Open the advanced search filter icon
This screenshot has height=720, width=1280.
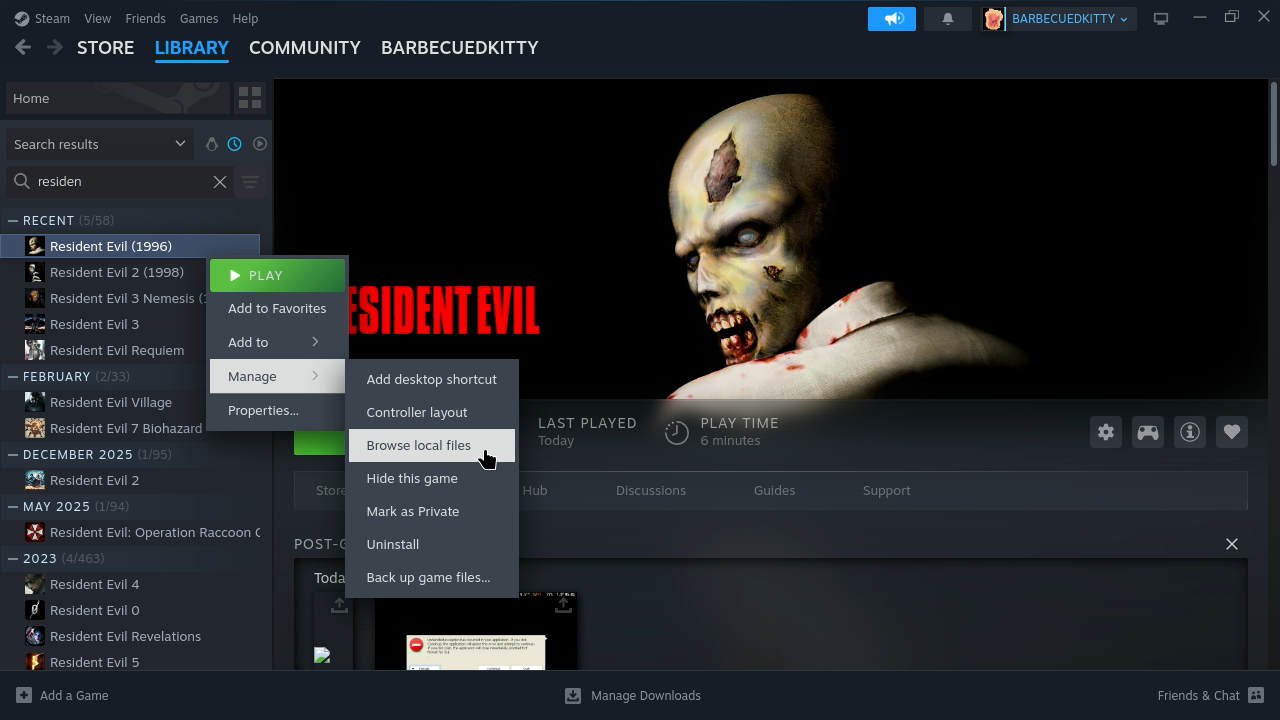point(249,182)
